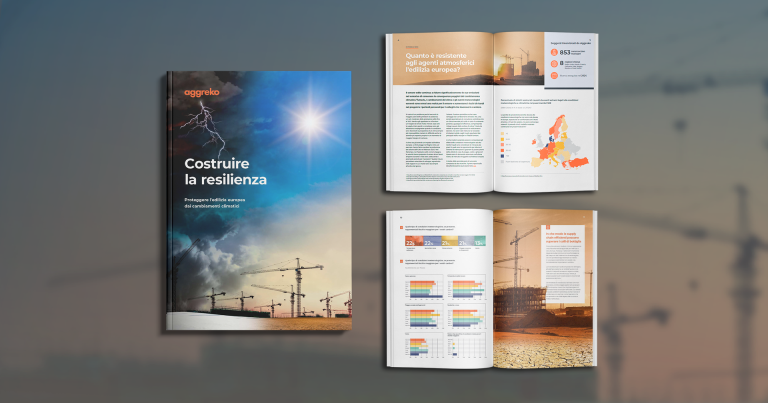
Task: Click the white text box over the crane photo
Action: pos(563,263)
